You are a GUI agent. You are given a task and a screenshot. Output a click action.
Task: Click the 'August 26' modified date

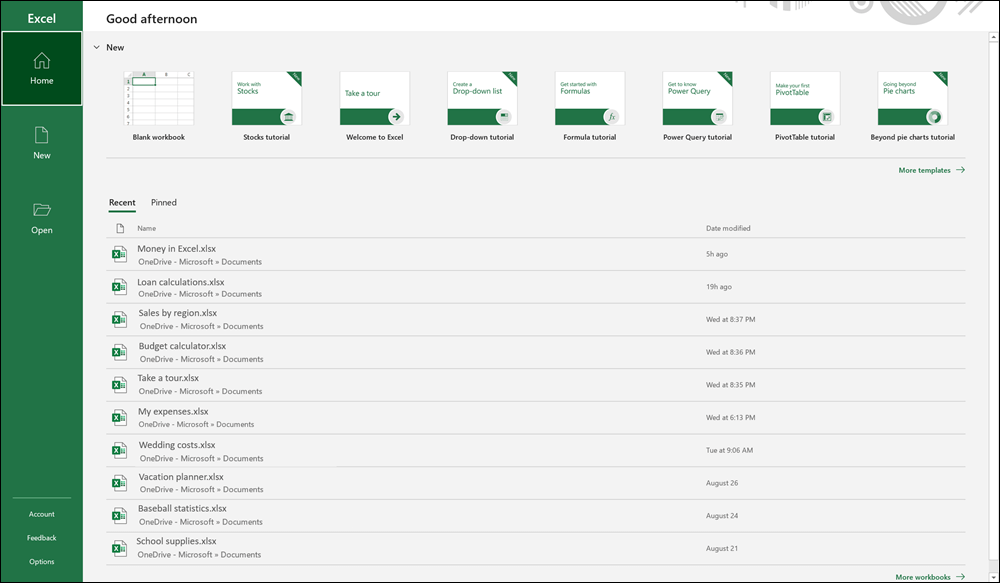[x=722, y=483]
